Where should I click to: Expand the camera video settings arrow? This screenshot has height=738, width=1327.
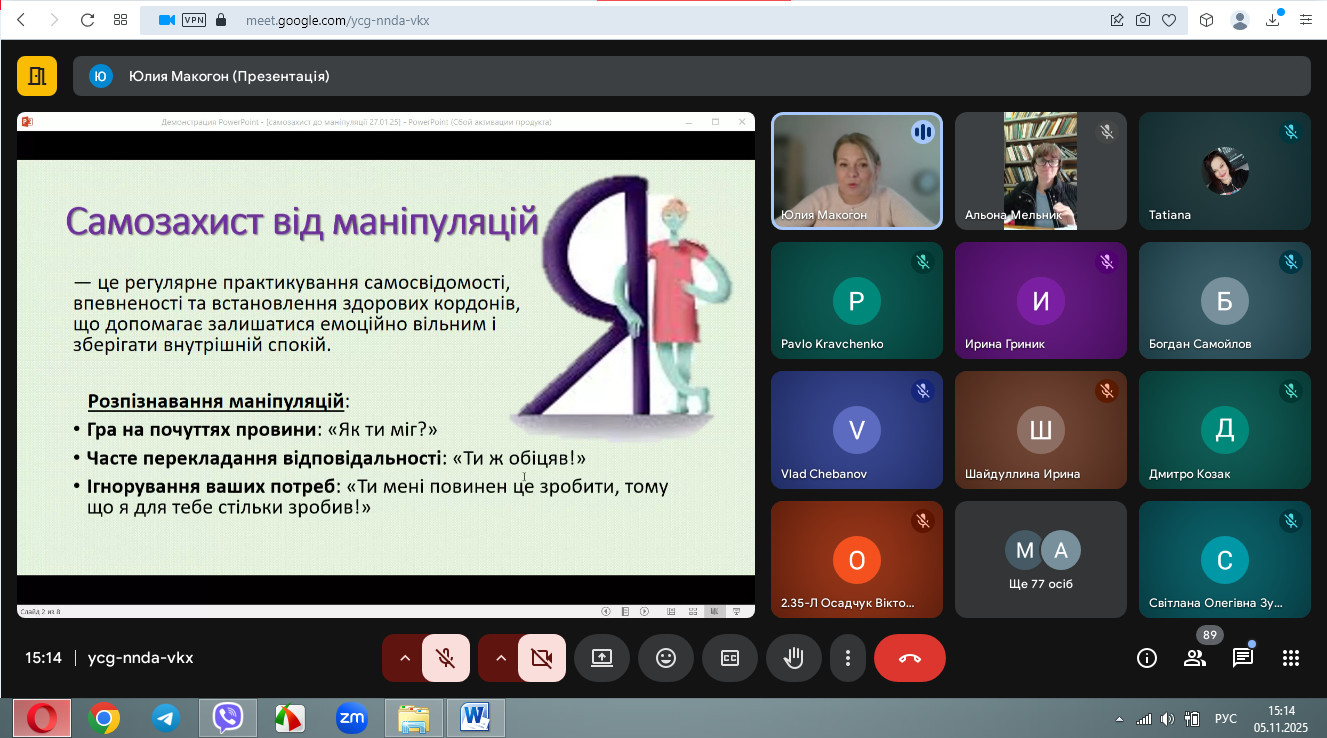tap(501, 658)
